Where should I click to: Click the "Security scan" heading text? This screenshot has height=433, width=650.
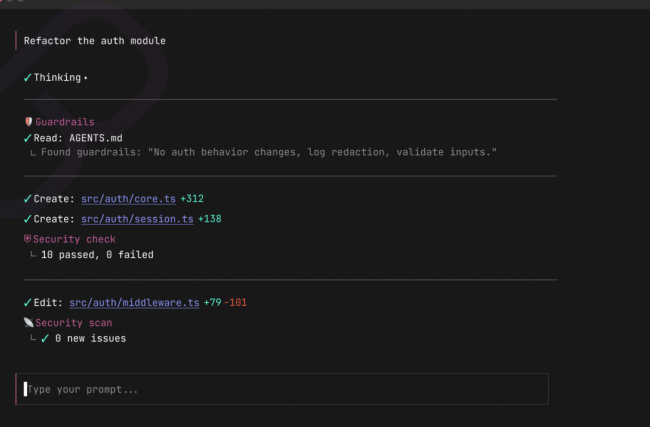(x=74, y=323)
